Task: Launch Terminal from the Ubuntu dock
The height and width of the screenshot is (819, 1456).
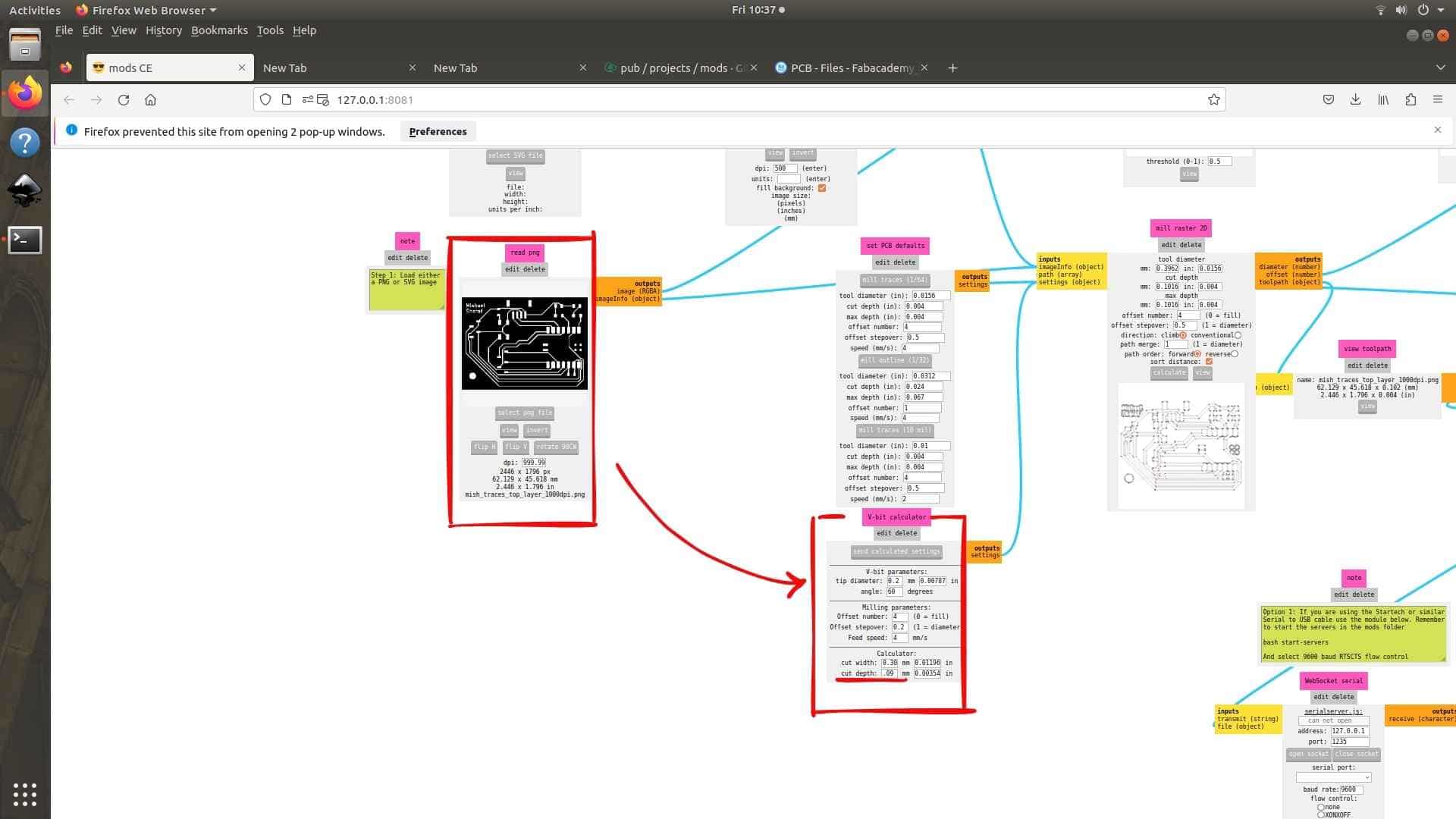Action: pos(25,240)
